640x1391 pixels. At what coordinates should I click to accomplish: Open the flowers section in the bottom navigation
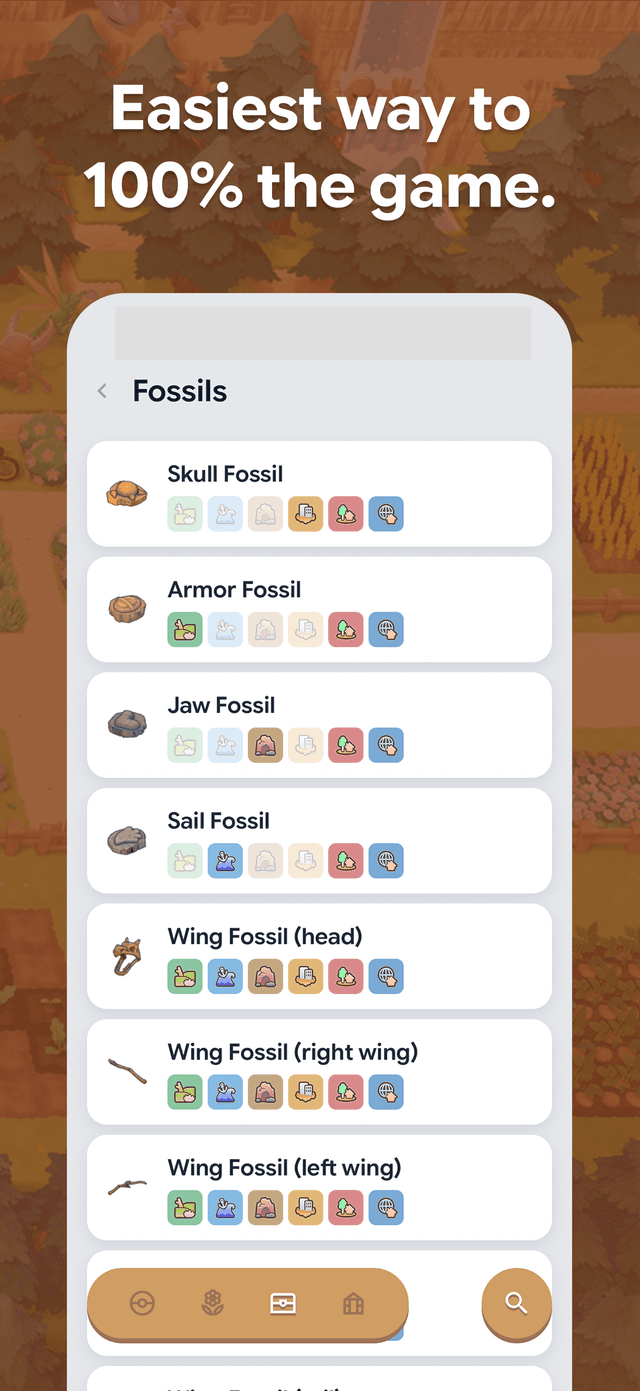211,1303
